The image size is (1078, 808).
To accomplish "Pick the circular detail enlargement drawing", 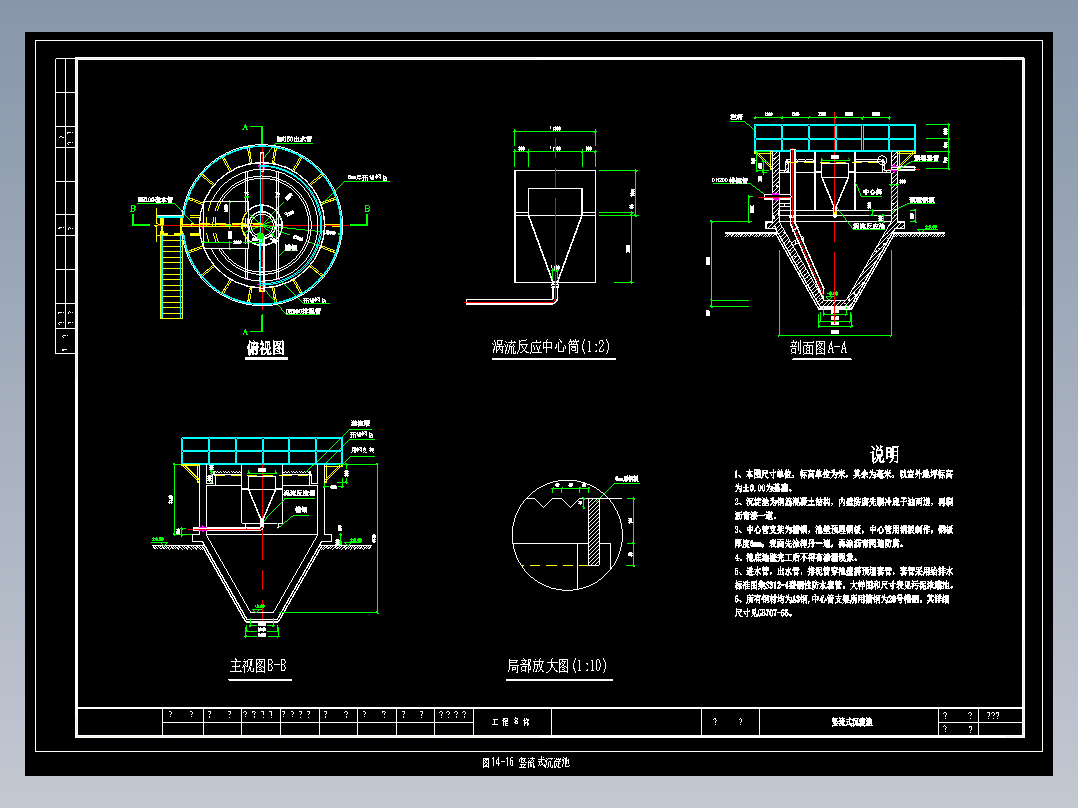I will point(567,536).
